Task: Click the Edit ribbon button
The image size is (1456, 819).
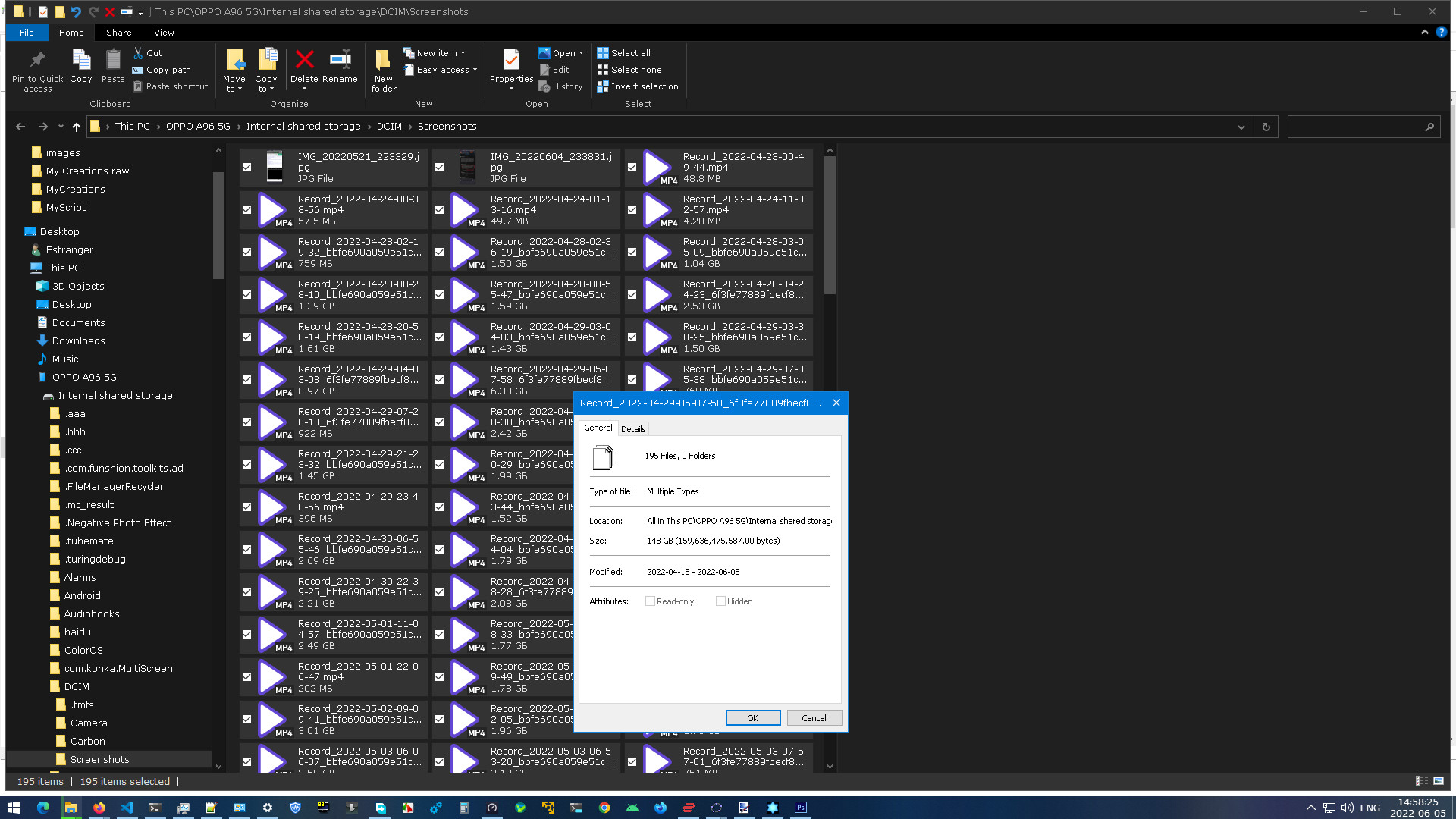Action: (x=554, y=70)
